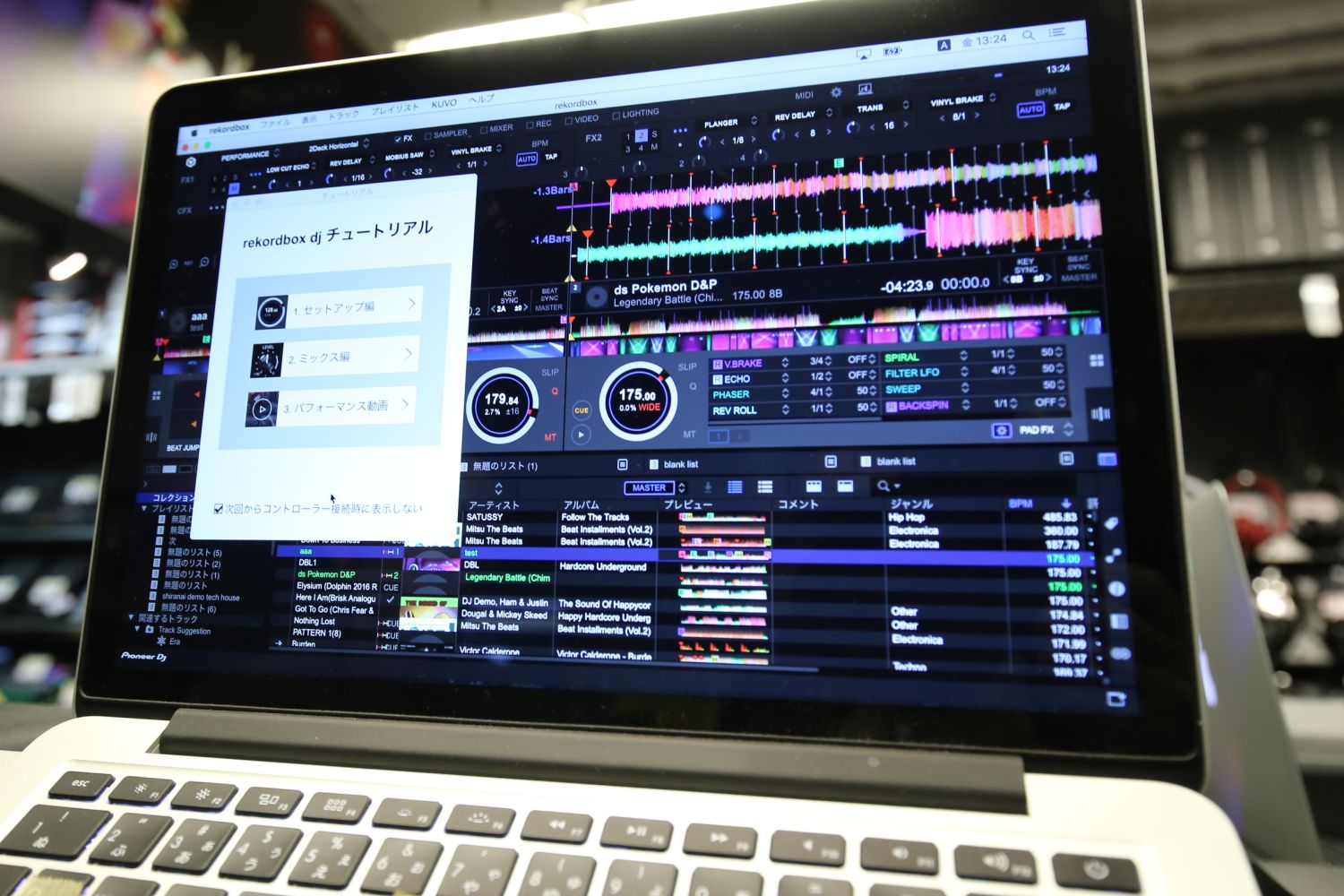Open the MASTER dropdown in browser
1344x896 pixels.
[654, 488]
